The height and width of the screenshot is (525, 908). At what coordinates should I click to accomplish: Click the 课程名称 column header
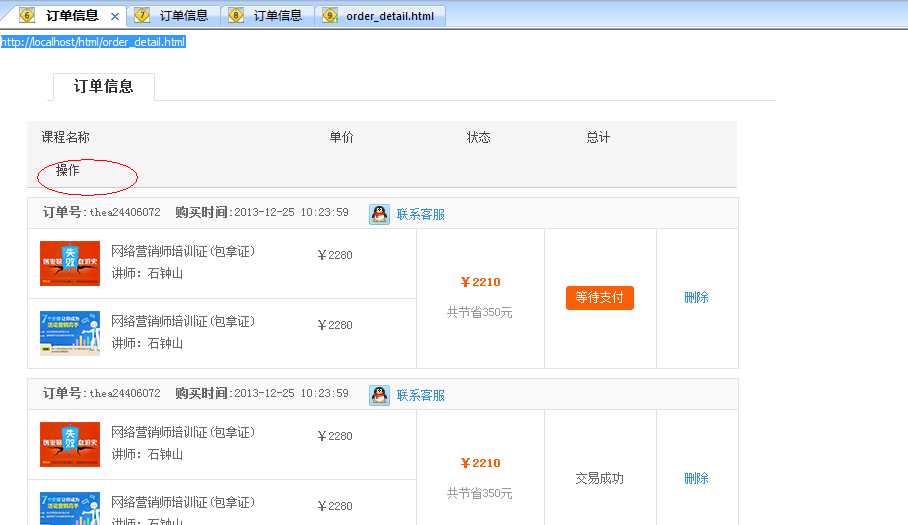pos(65,137)
